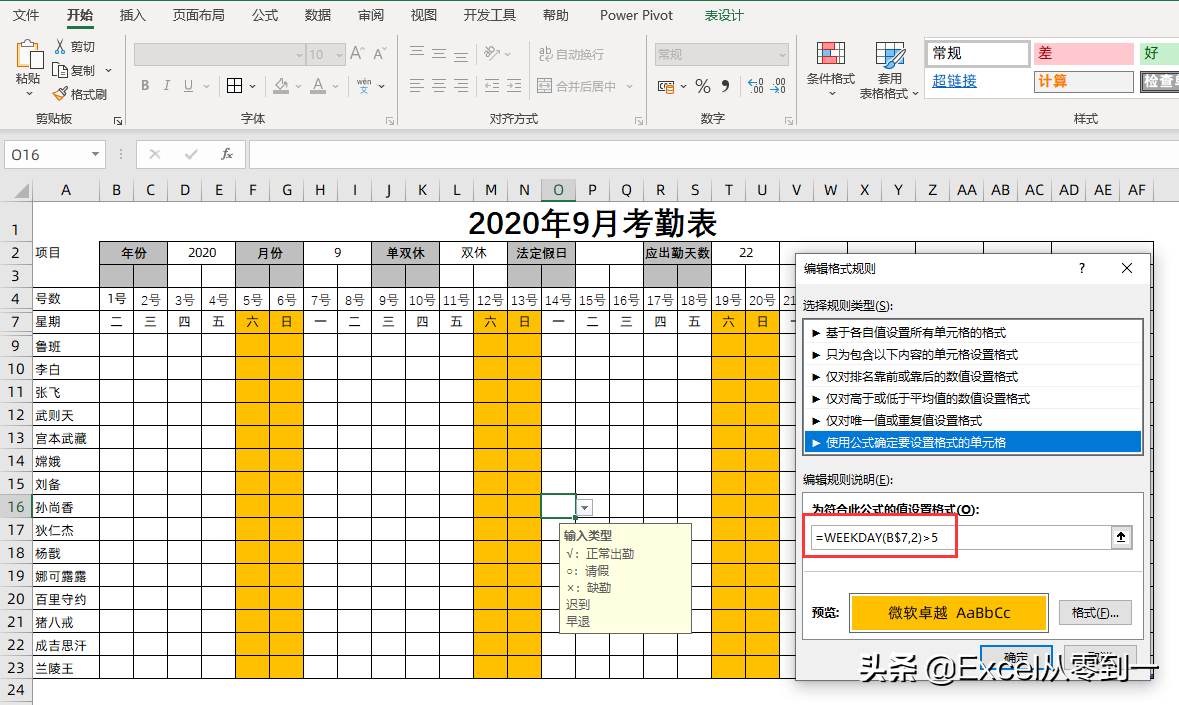Click the Cut (剪切) scissors icon
Image resolution: width=1179 pixels, height=705 pixels.
(x=60, y=47)
